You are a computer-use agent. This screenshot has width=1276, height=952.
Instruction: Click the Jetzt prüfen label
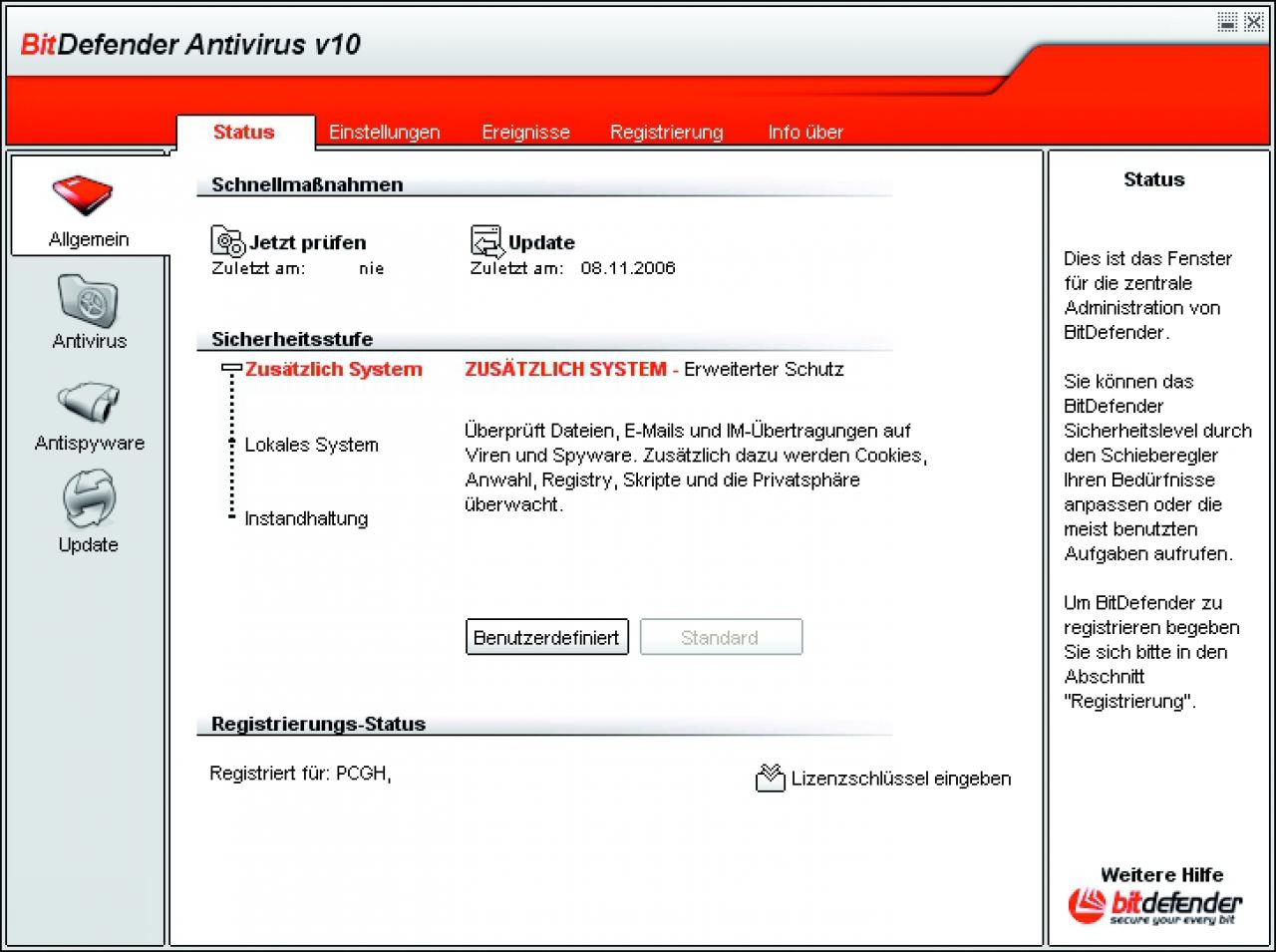click(x=307, y=242)
